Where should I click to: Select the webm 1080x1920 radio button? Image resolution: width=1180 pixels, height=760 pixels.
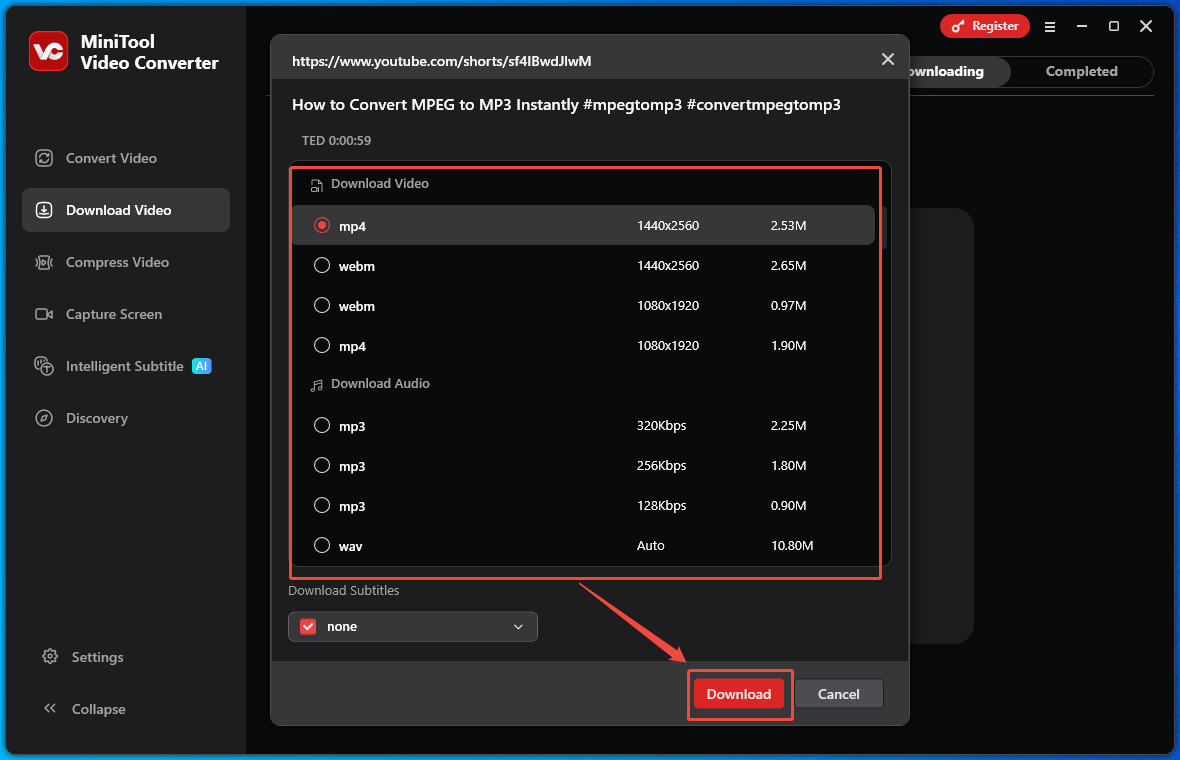coord(322,305)
